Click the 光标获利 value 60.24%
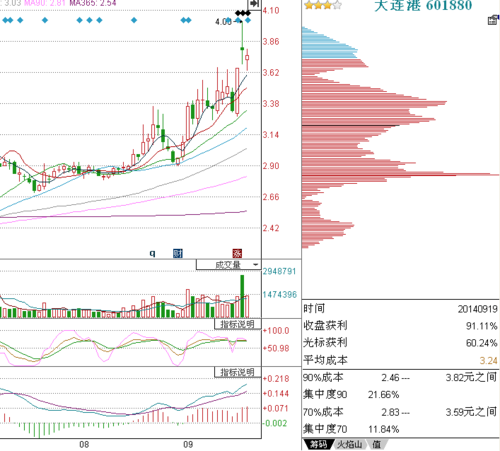This screenshot has height=451, width=500. 482,343
